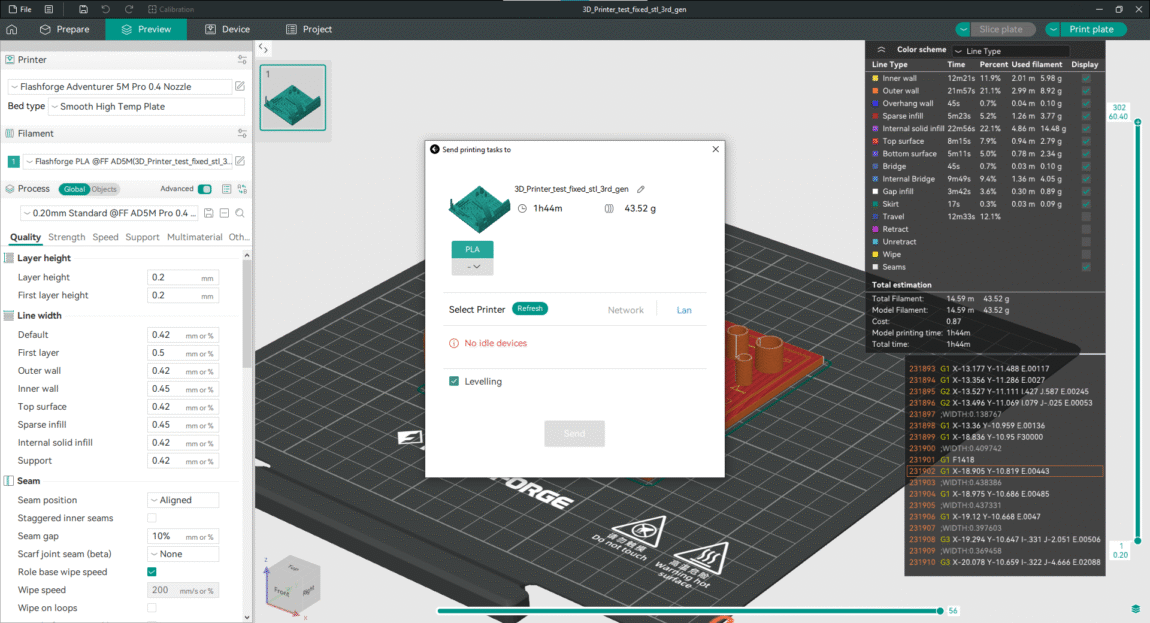
Task: Click the Print plate button
Action: click(x=1091, y=29)
